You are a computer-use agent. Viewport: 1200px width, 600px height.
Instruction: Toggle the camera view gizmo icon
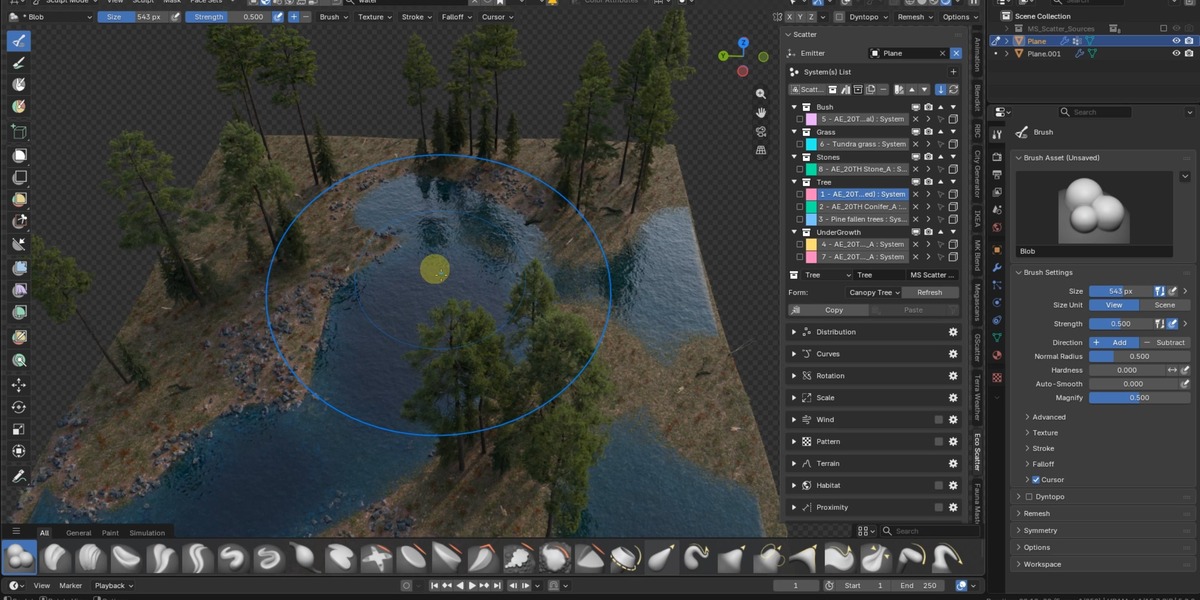click(x=761, y=131)
